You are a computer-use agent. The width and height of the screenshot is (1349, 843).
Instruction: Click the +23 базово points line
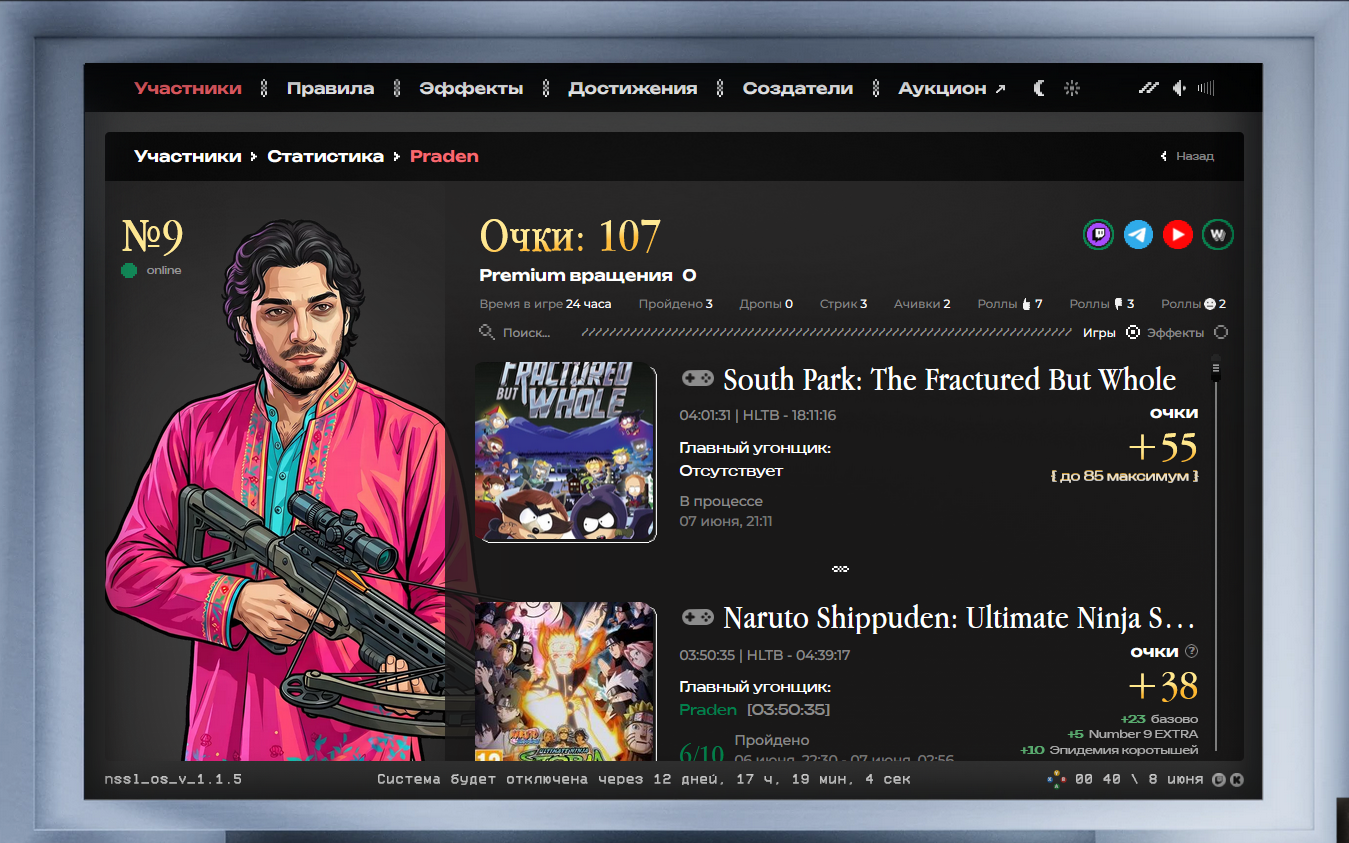1158,719
